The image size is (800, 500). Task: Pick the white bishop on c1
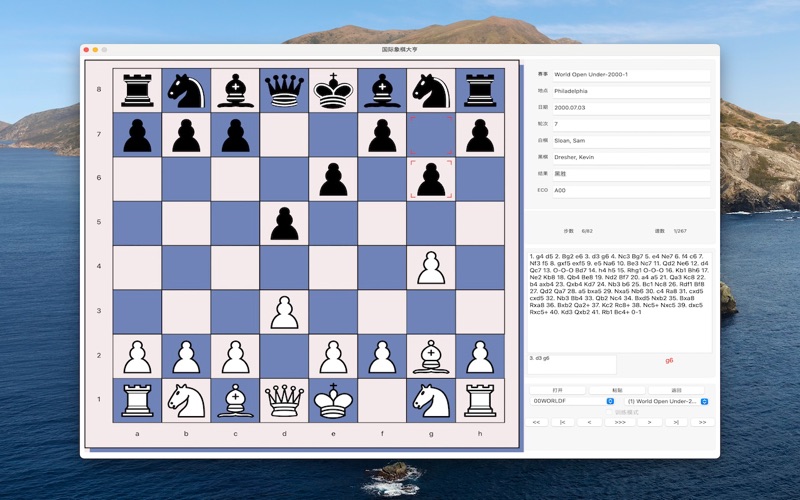point(235,401)
